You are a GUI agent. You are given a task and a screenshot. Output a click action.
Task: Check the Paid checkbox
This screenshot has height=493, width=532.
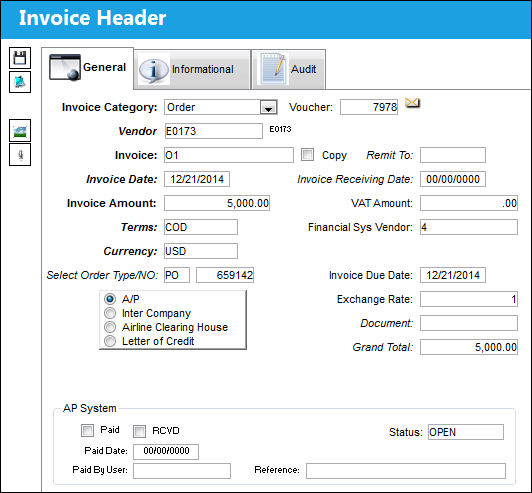point(88,431)
